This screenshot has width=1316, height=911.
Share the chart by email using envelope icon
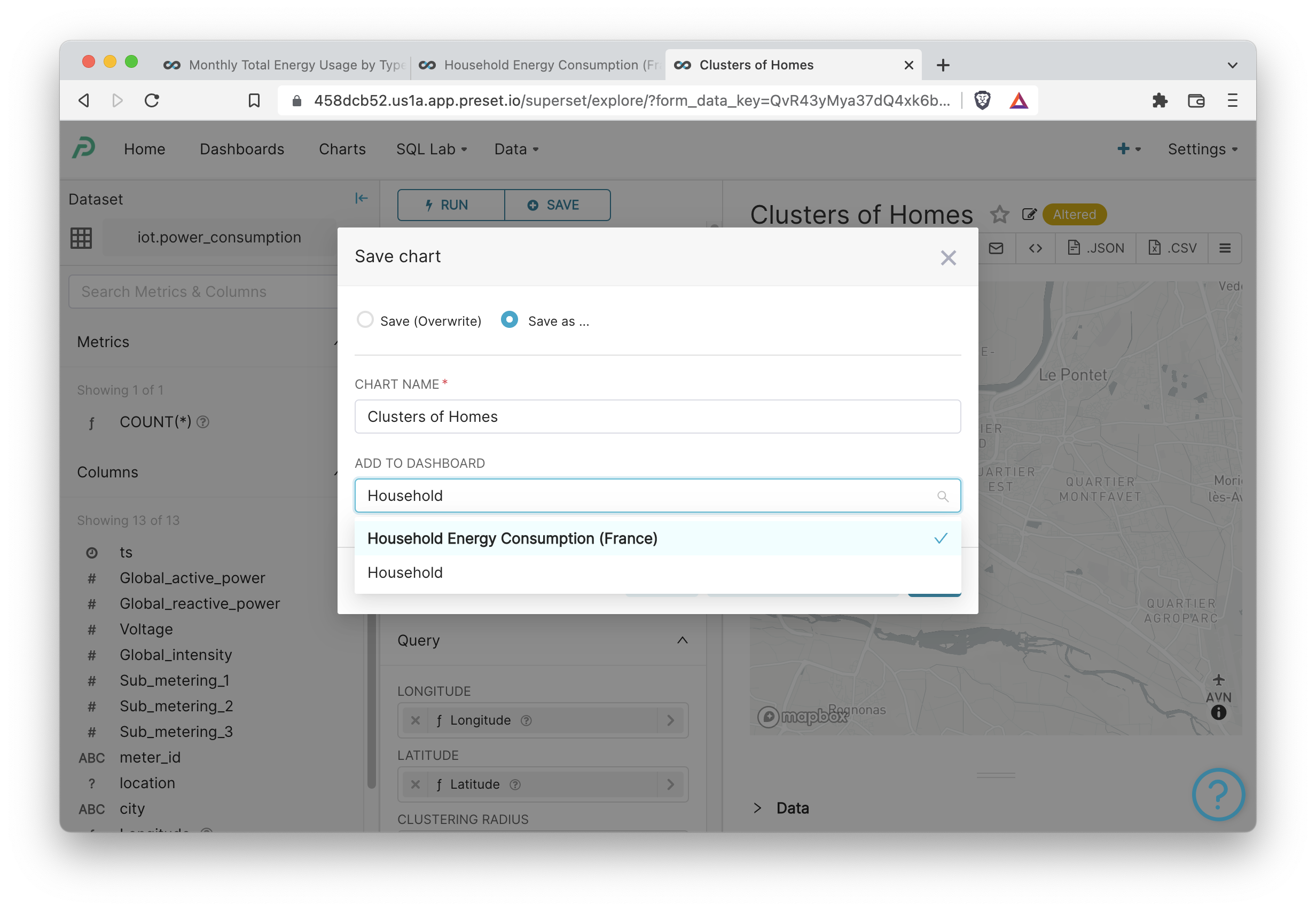point(996,248)
